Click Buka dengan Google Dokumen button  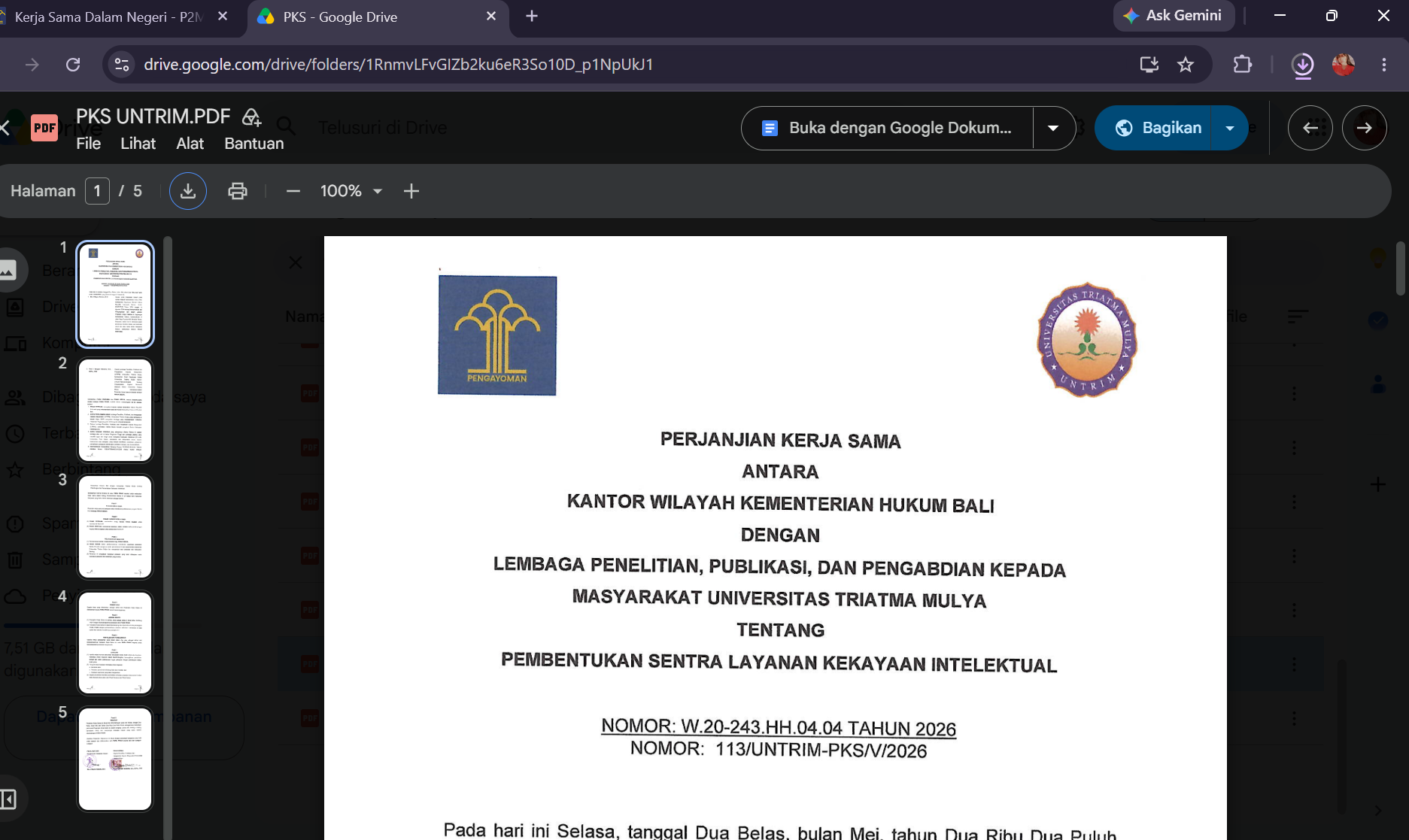888,128
